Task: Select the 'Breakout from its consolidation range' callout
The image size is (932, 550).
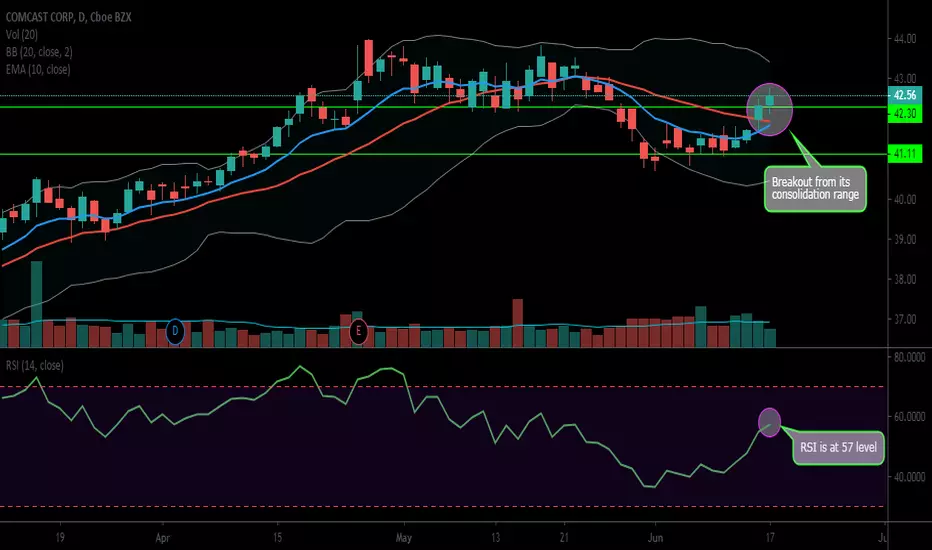Action: [x=815, y=188]
